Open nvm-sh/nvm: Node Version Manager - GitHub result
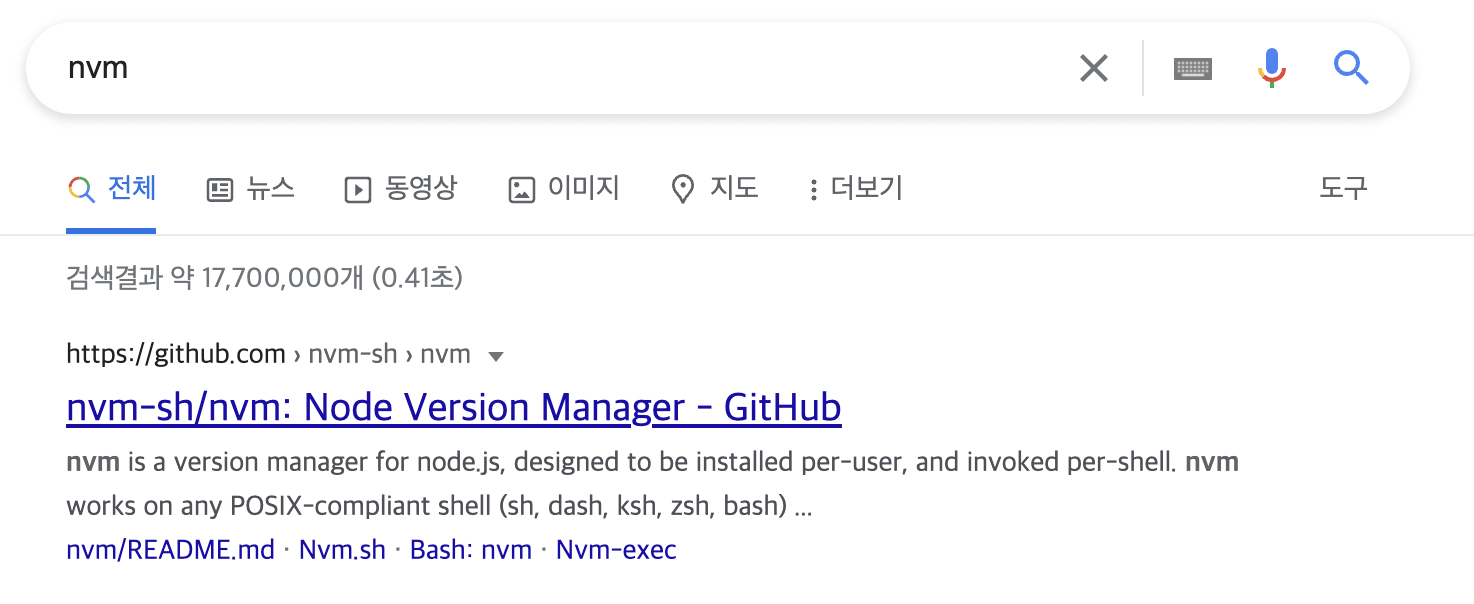This screenshot has height=604, width=1474. (454, 408)
